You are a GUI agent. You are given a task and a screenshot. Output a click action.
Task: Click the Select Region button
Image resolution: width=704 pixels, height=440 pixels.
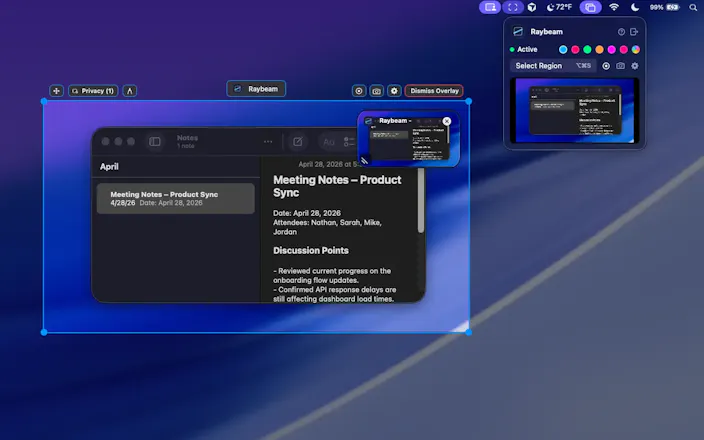click(x=553, y=66)
